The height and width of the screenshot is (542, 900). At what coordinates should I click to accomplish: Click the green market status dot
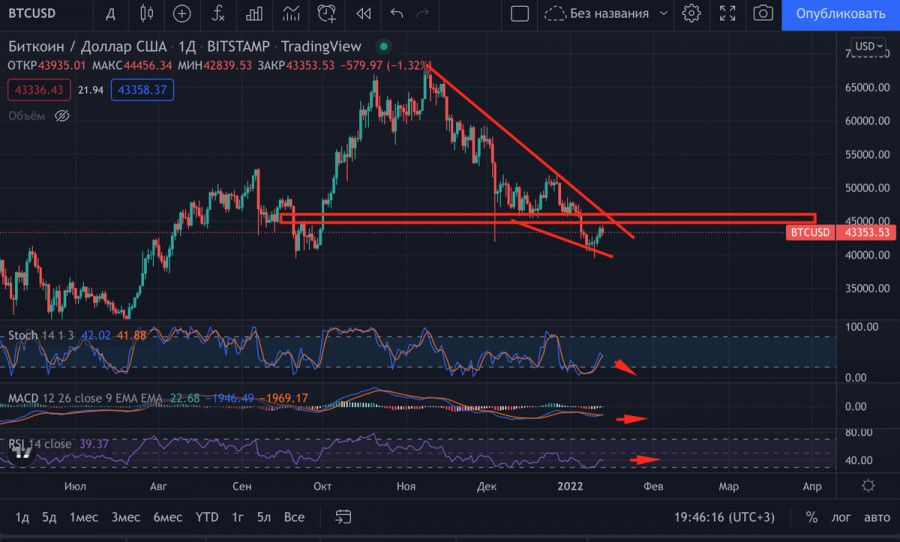[x=384, y=47]
